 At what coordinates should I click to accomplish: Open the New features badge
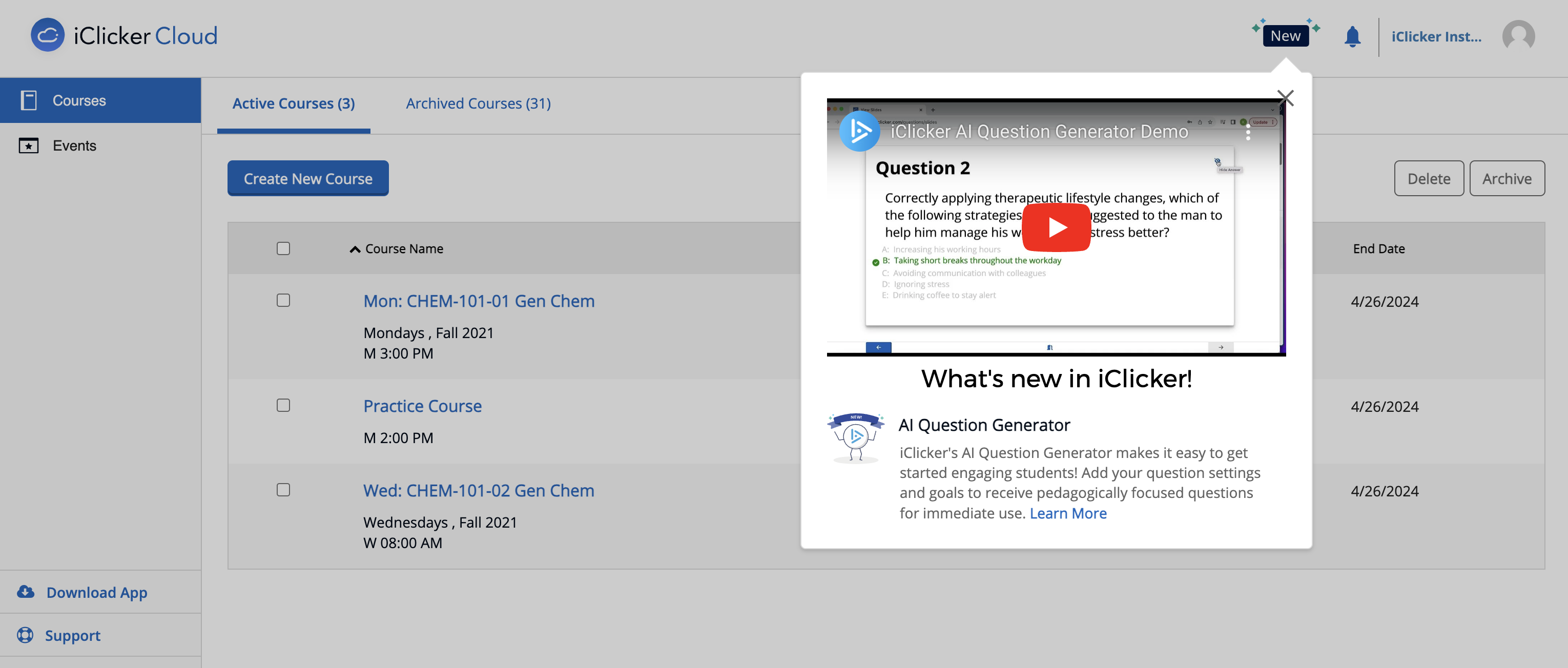tap(1285, 35)
